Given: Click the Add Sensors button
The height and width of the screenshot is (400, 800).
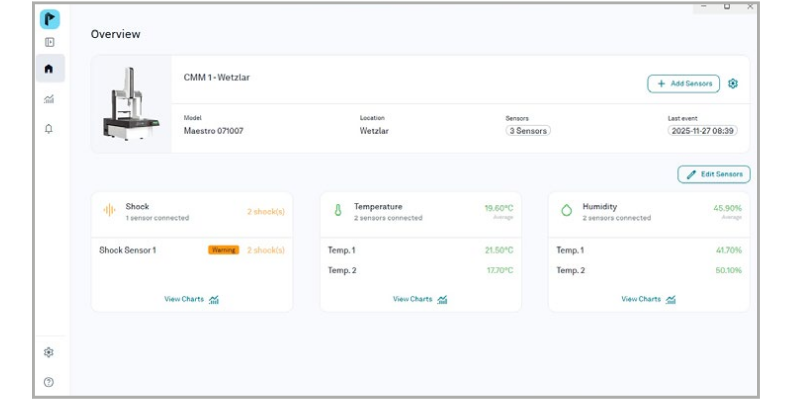Looking at the screenshot, I should pos(684,84).
